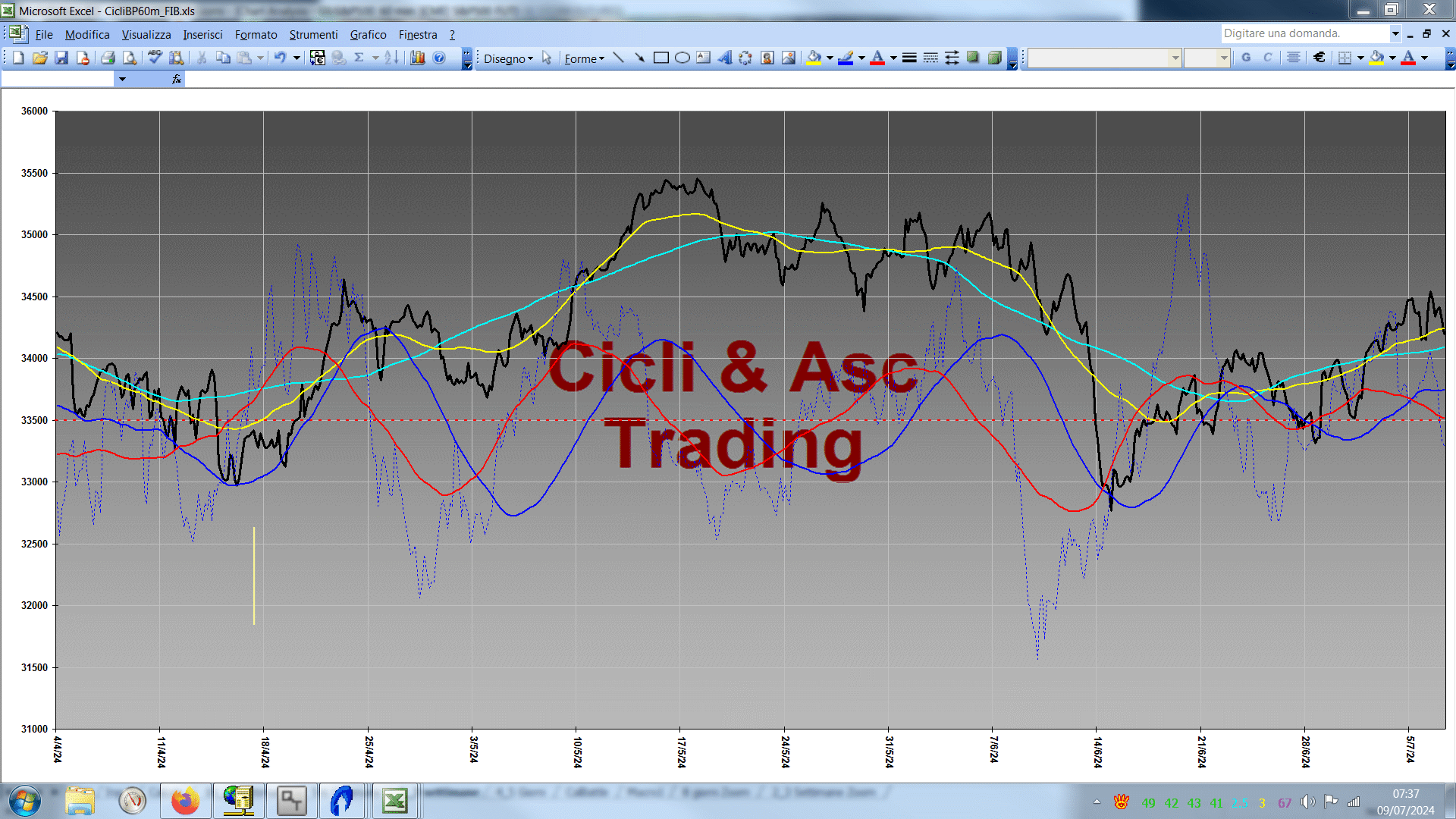
Task: Insert WordArt from drawing toolbar
Action: point(724,58)
